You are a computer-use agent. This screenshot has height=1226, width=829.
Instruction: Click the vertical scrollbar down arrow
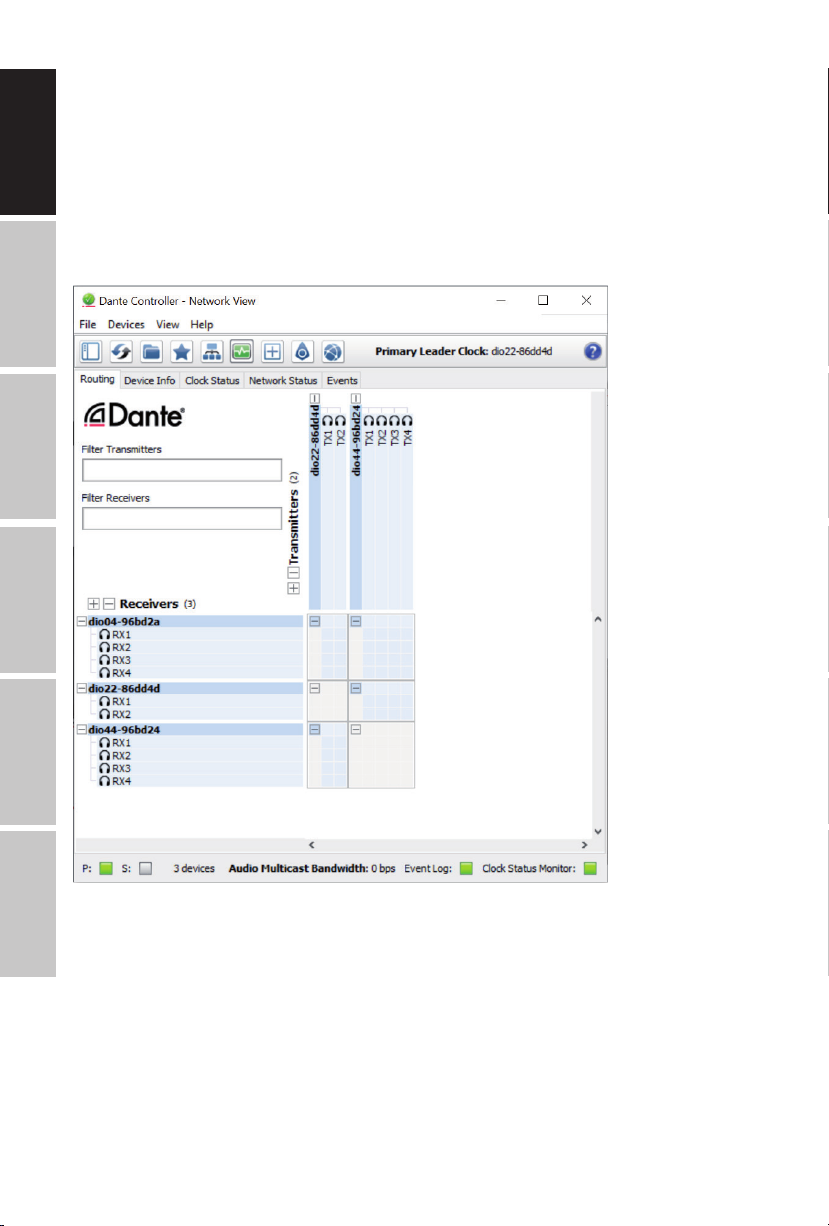click(x=598, y=831)
